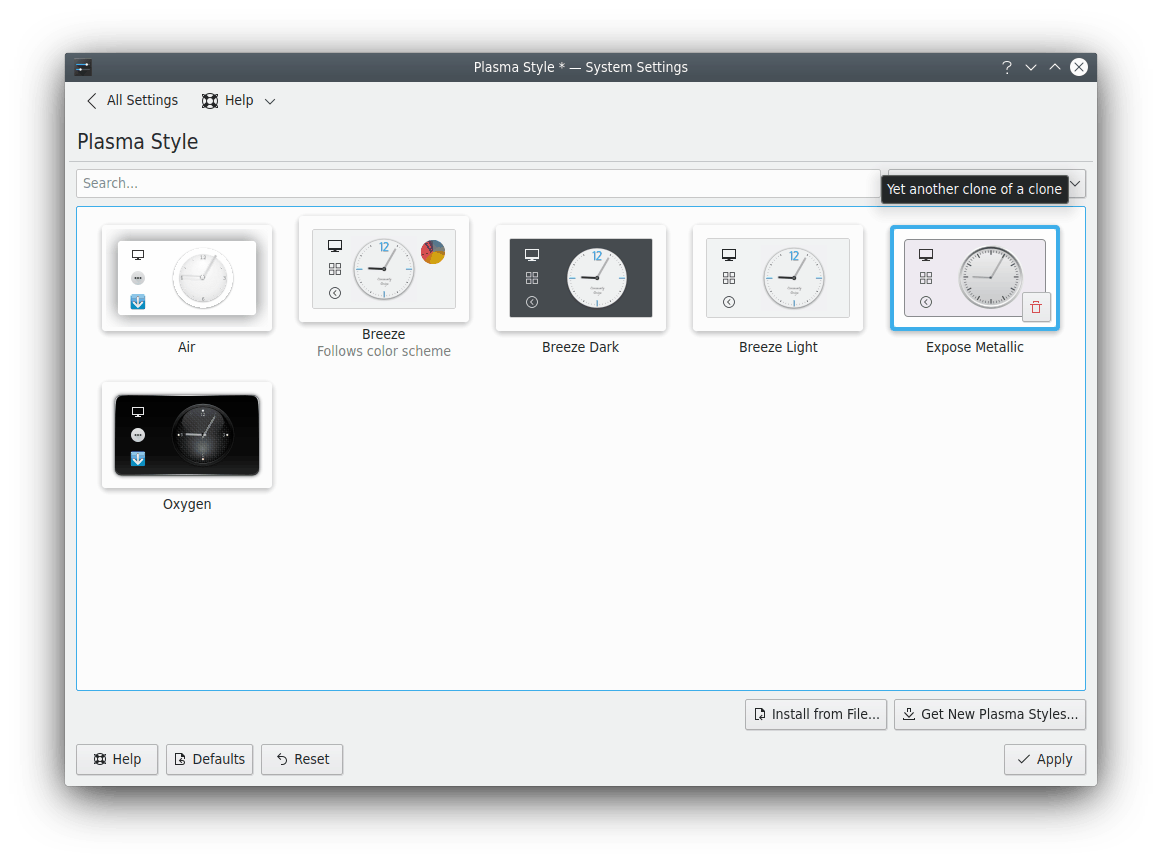1162x863 pixels.
Task: Click the colorful pie chart on Breeze preview
Action: tap(432, 252)
